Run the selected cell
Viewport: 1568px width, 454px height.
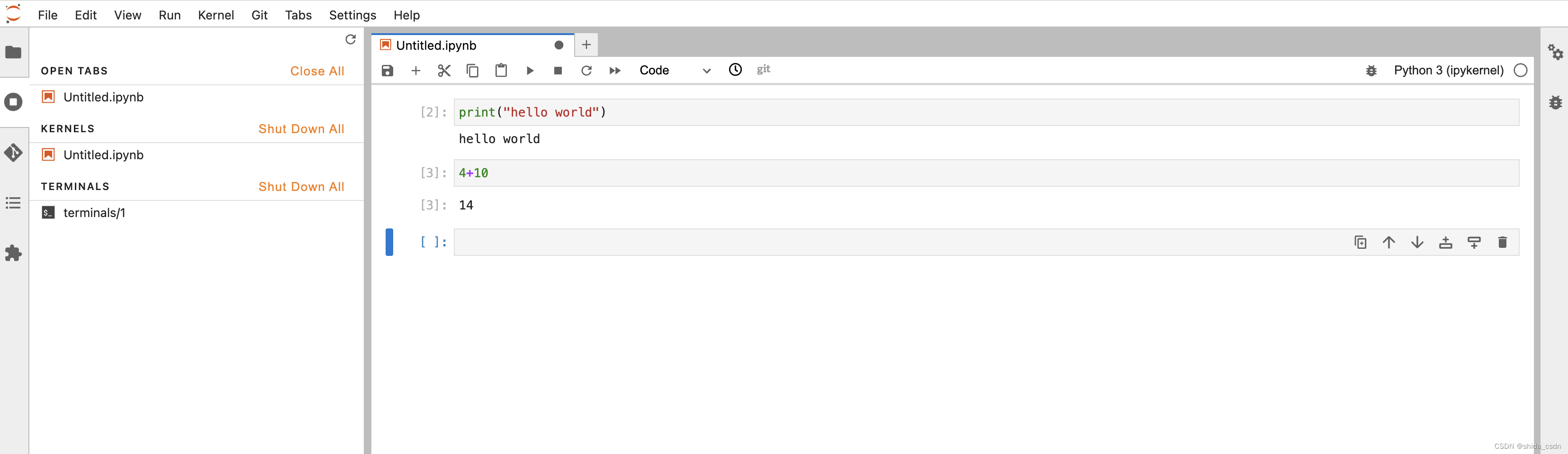(530, 71)
